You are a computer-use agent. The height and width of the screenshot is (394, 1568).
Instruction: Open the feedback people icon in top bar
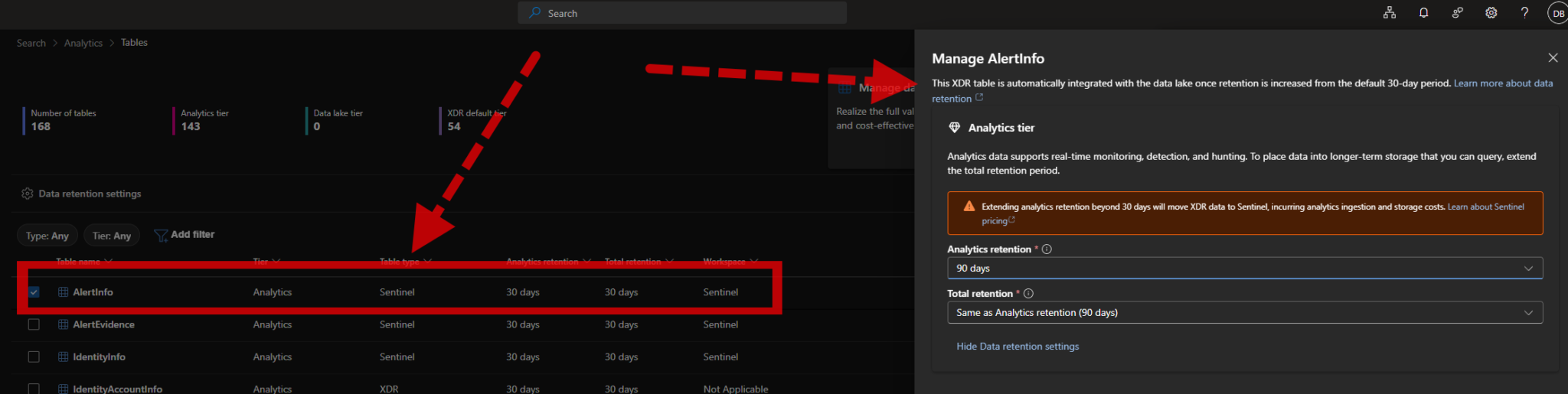(1457, 13)
